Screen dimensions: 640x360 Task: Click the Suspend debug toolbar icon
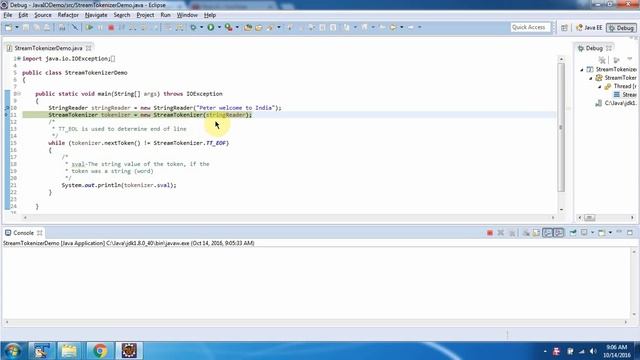pos(100,27)
